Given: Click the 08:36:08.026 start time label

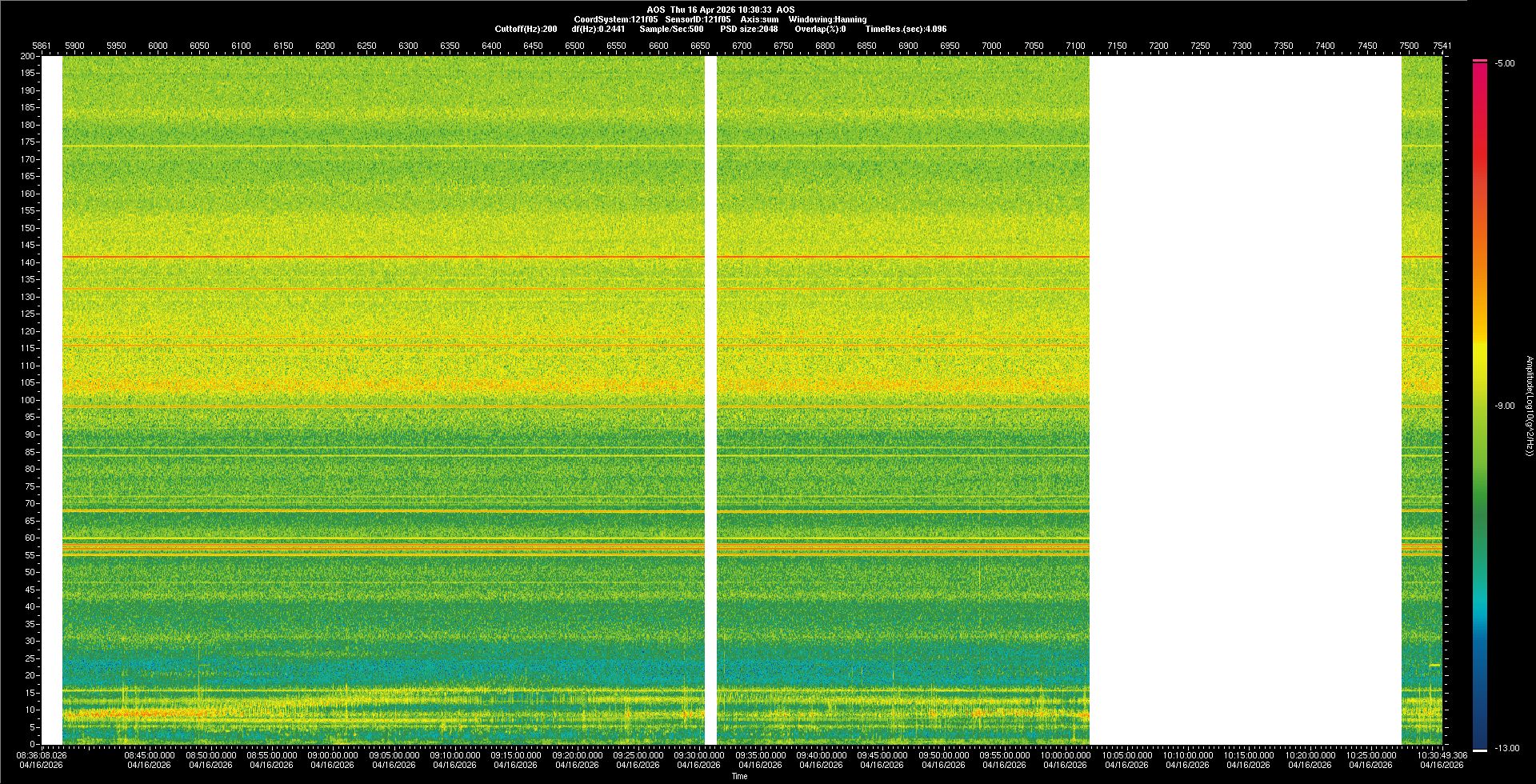Looking at the screenshot, I should pos(42,755).
